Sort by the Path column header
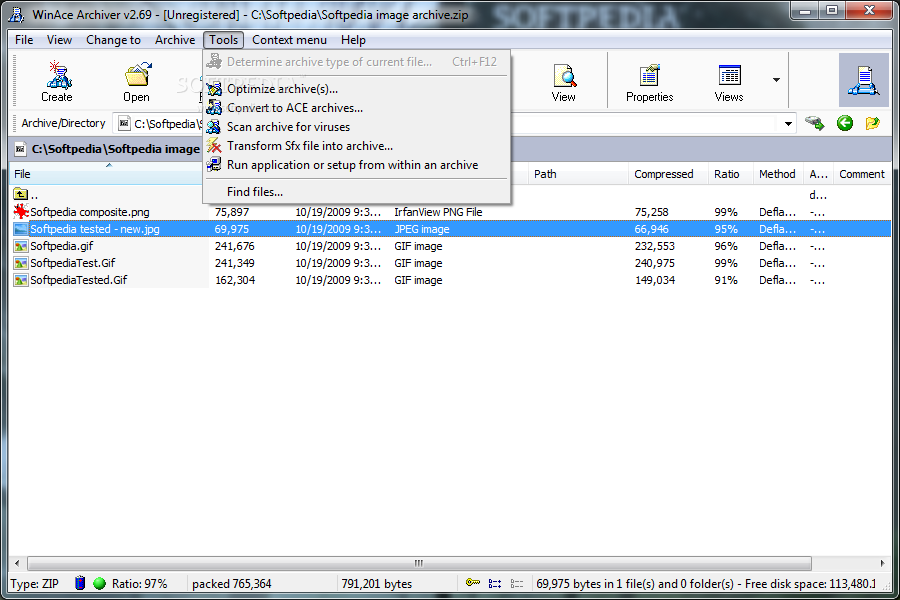This screenshot has height=600, width=900. (x=578, y=174)
